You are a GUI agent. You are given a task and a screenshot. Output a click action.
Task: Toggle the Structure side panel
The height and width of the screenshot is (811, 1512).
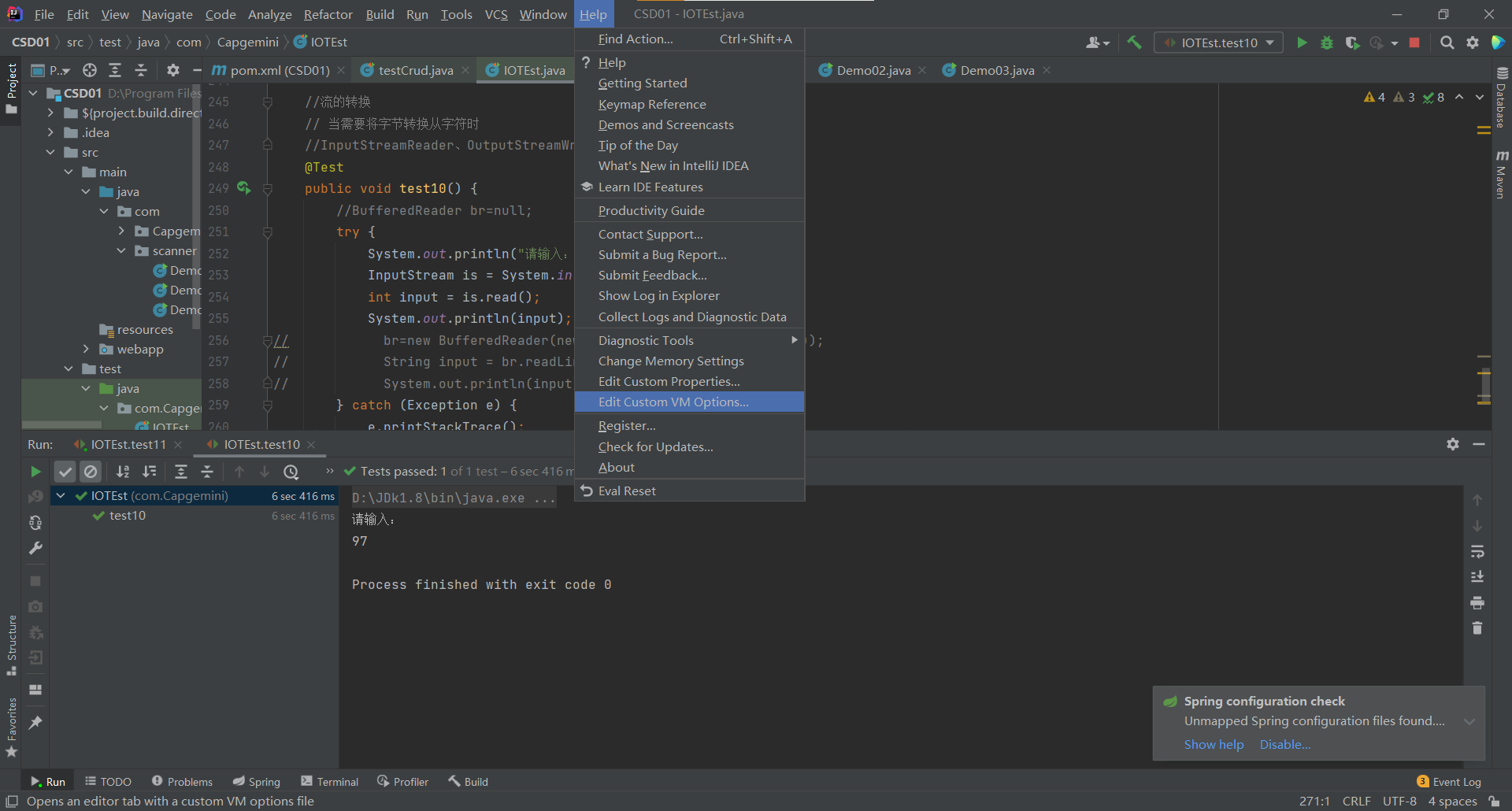pos(12,645)
